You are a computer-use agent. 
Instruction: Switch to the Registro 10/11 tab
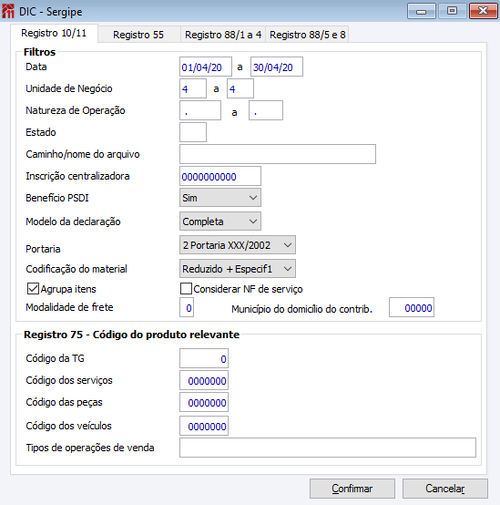point(54,33)
